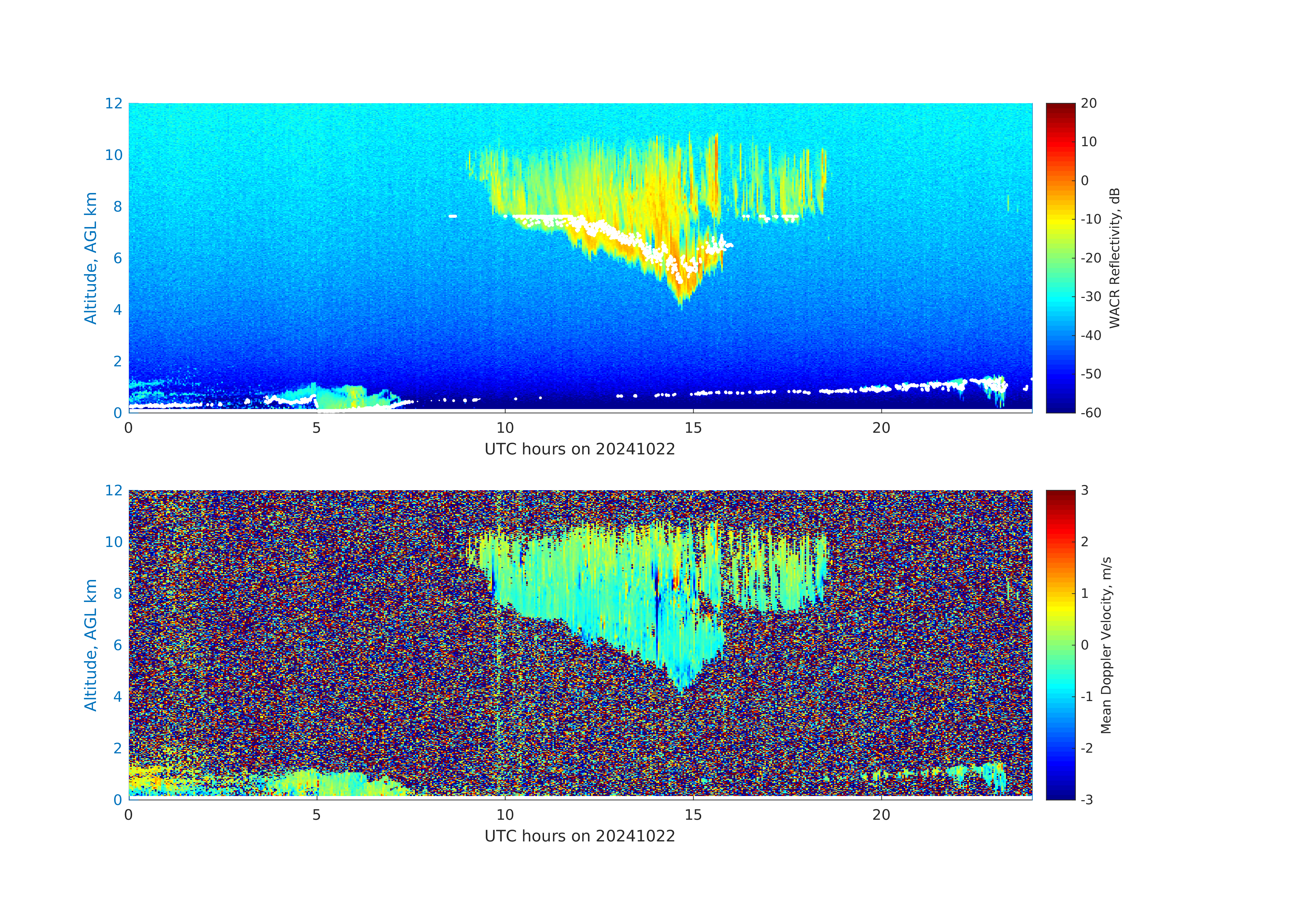
Task: Click the 15 tick on reflectivity time axis
Action: (x=693, y=428)
